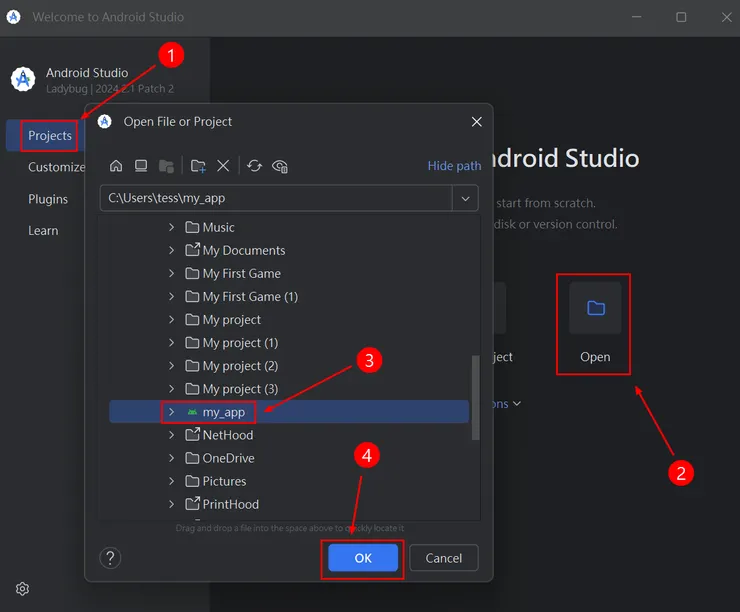Image resolution: width=740 pixels, height=612 pixels.
Task: Open help with question mark button
Action: click(110, 558)
